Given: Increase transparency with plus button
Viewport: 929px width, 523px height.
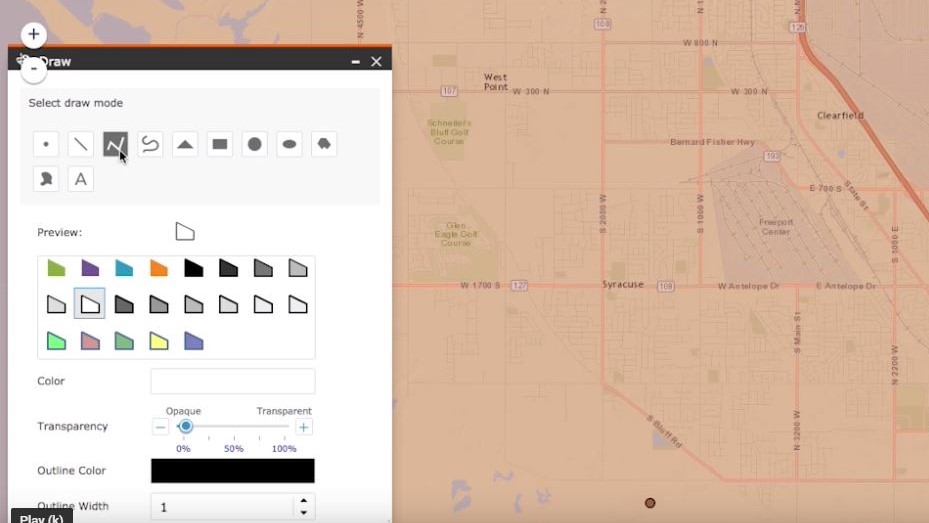Looking at the screenshot, I should 304,427.
